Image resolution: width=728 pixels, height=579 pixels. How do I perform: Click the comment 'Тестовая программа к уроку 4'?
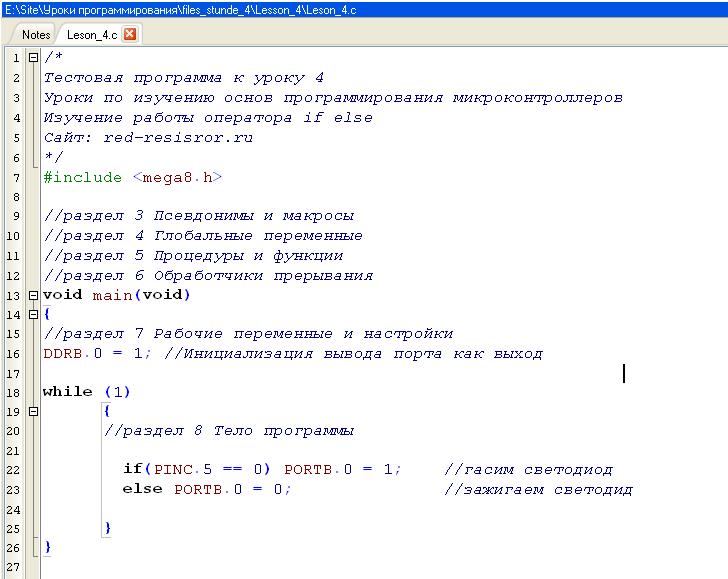pyautogui.click(x=183, y=78)
